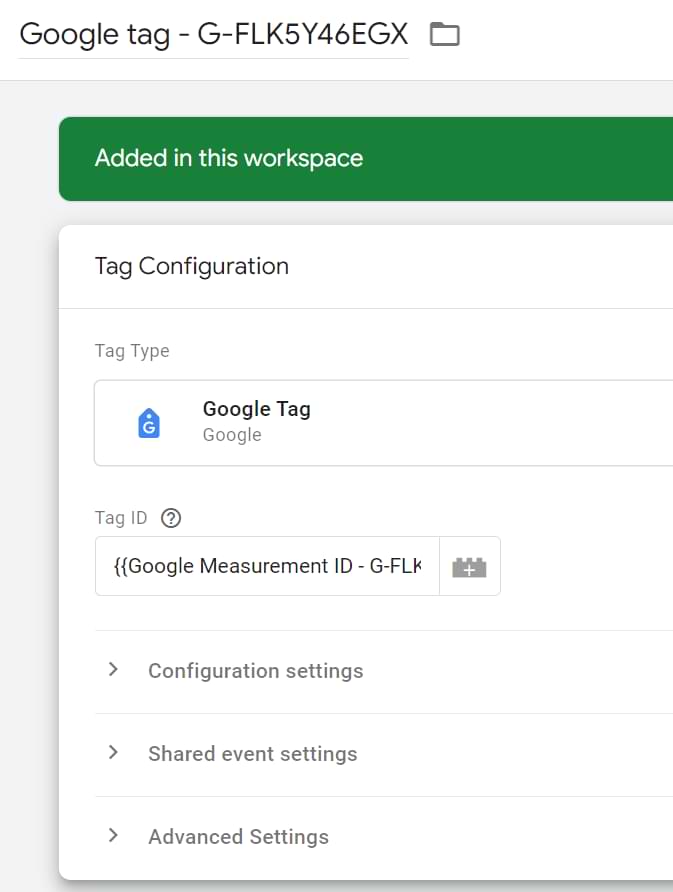This screenshot has width=673, height=892.
Task: Open the Tag ID help question mark
Action: (x=171, y=518)
